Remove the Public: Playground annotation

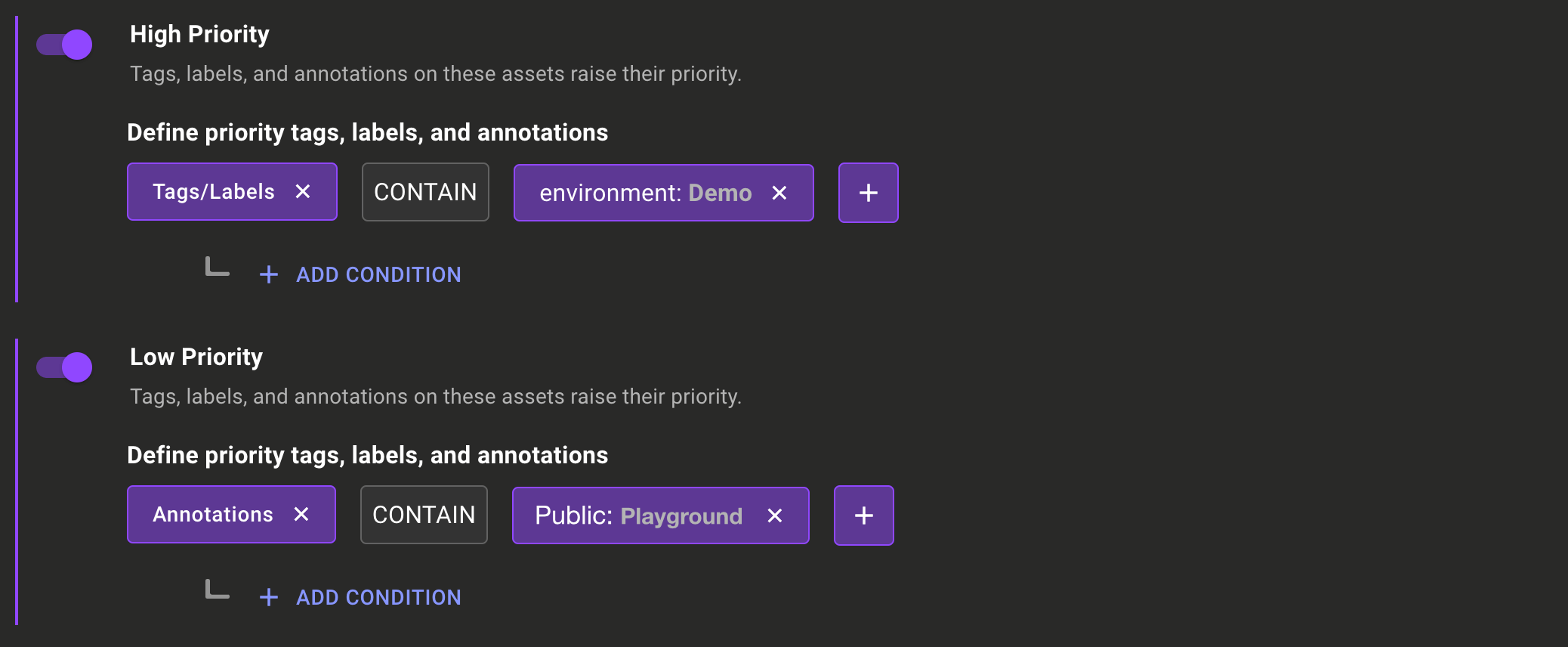(x=775, y=515)
